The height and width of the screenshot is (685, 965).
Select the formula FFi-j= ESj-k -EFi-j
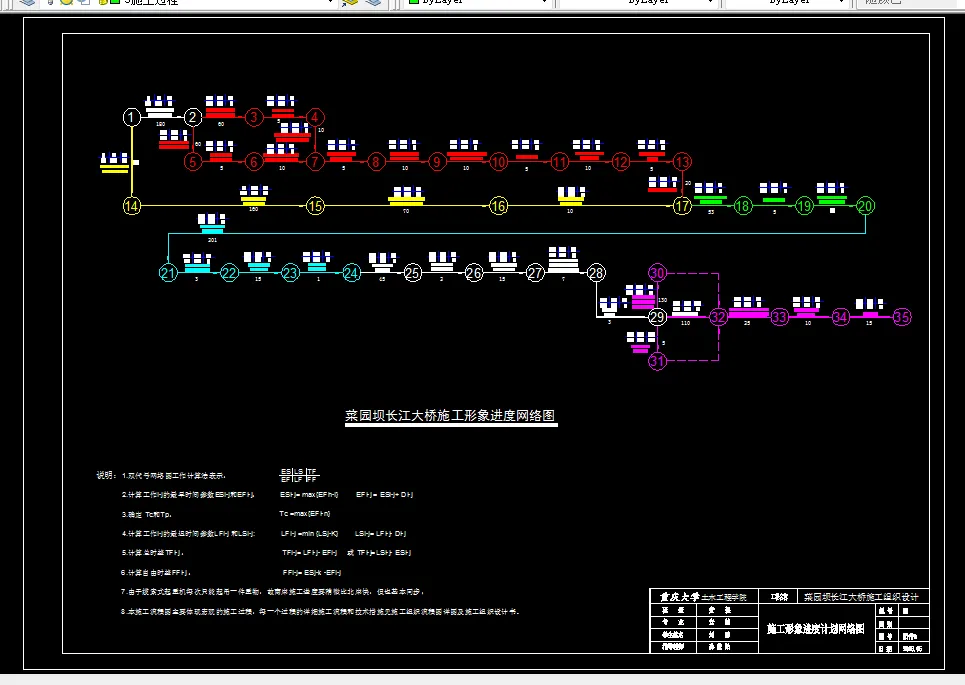(x=311, y=572)
